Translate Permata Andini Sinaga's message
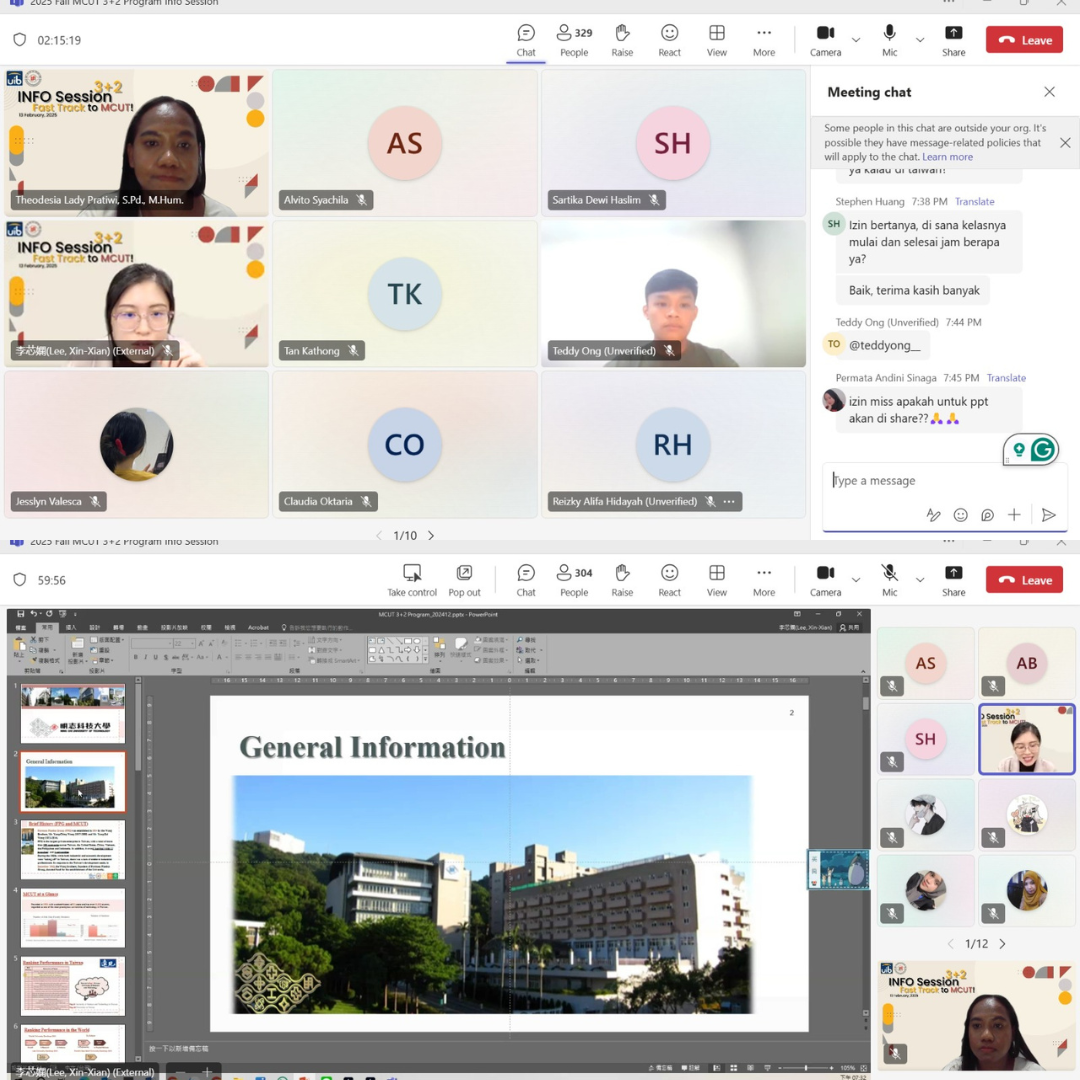The image size is (1080, 1080). [1006, 378]
